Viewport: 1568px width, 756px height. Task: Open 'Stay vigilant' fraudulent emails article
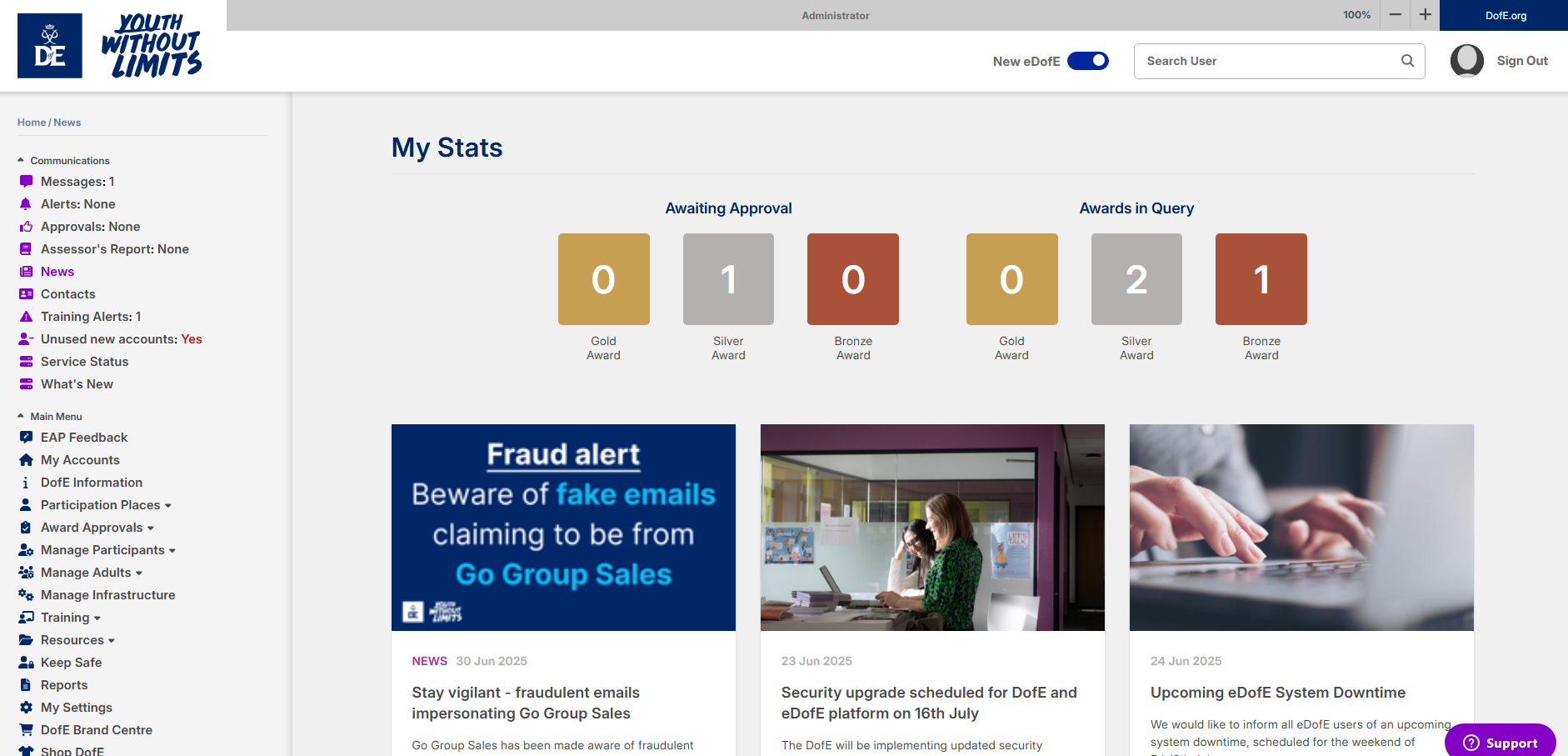click(526, 703)
